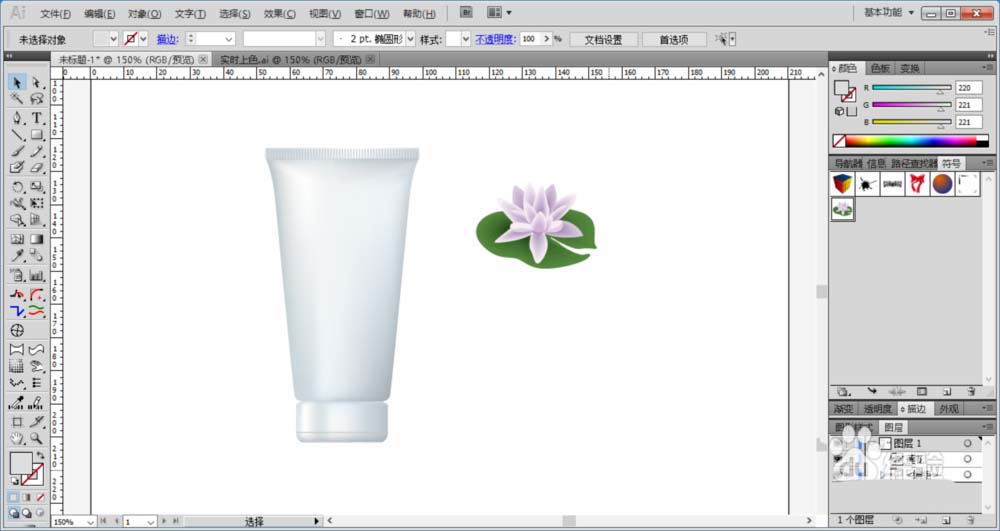Open the 2 pt. 椭圆形 brush dropdown
The width and height of the screenshot is (1000, 531).
tap(410, 40)
